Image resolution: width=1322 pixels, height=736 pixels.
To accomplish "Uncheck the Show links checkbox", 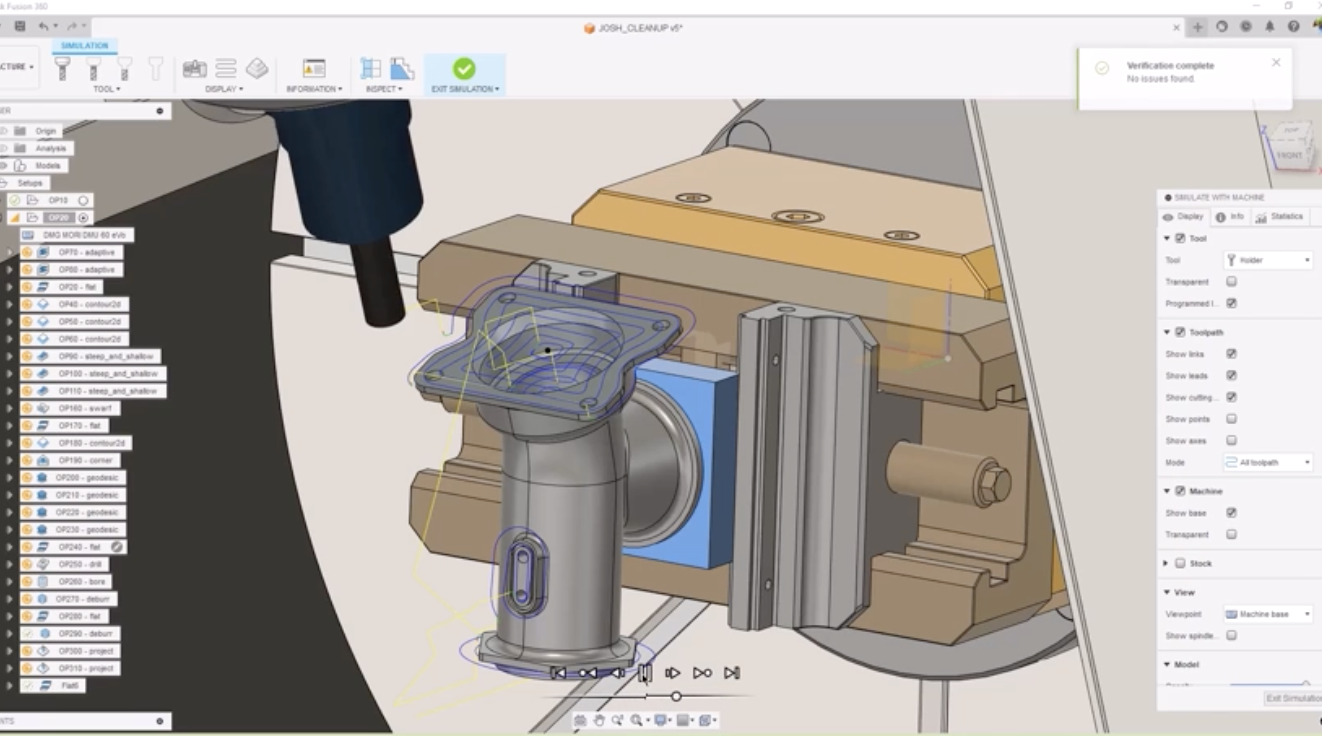I will 1231,354.
